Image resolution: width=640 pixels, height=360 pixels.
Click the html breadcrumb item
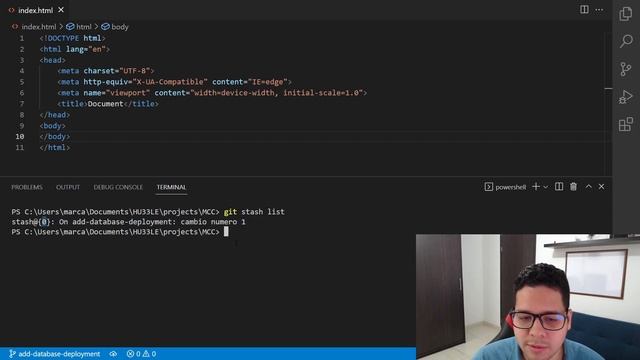tap(79, 27)
